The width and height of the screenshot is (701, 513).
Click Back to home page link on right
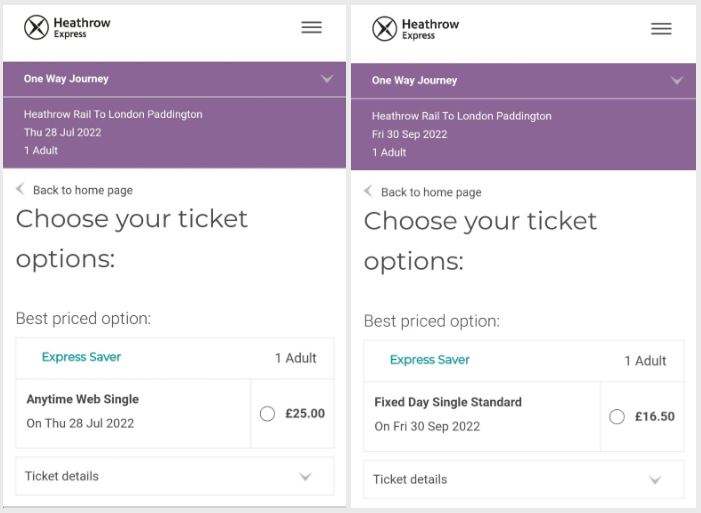point(431,192)
